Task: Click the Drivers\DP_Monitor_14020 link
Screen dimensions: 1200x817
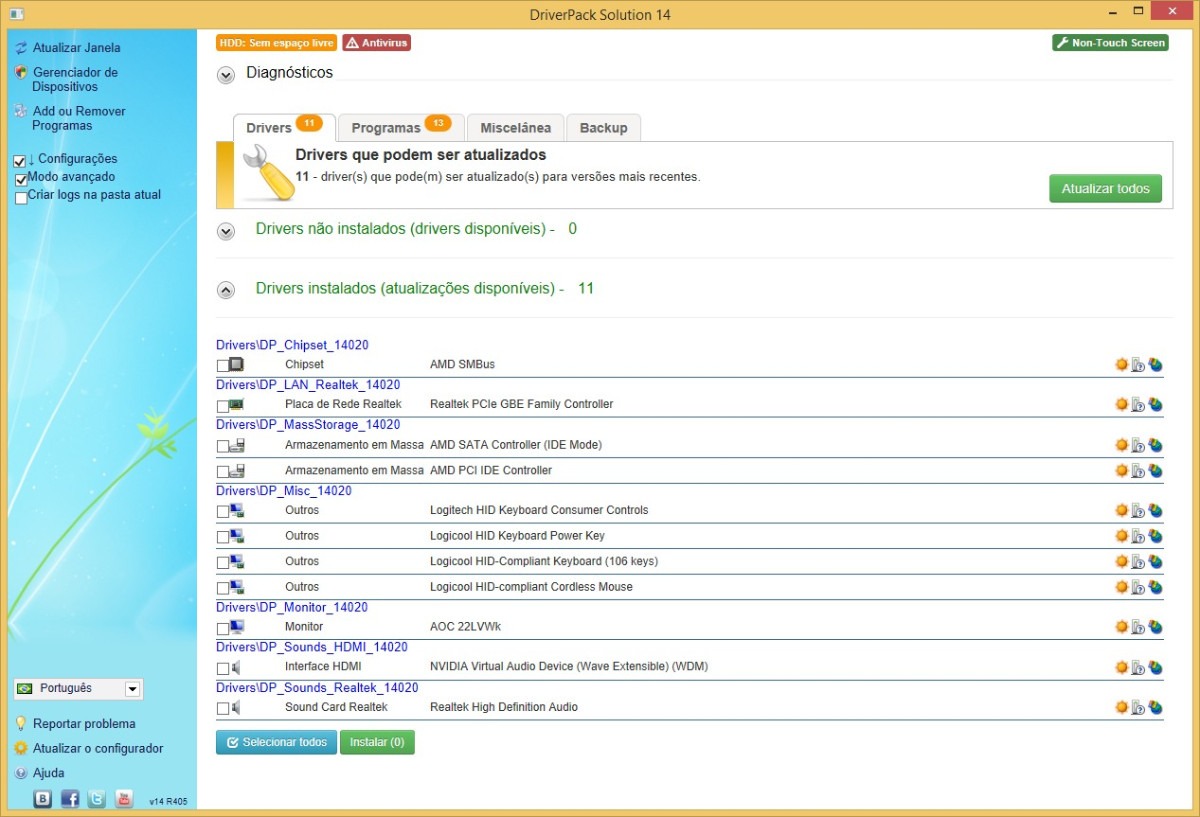Action: pyautogui.click(x=292, y=608)
